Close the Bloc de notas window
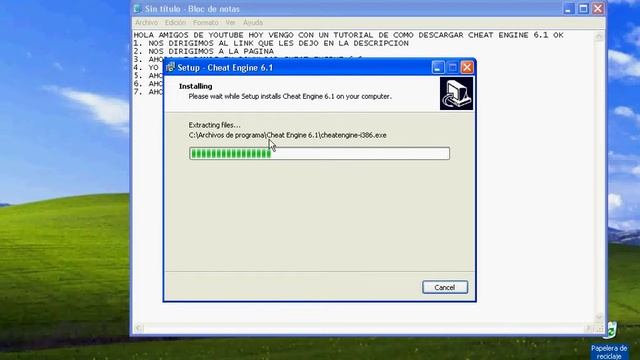The width and height of the screenshot is (640, 360). click(x=598, y=9)
